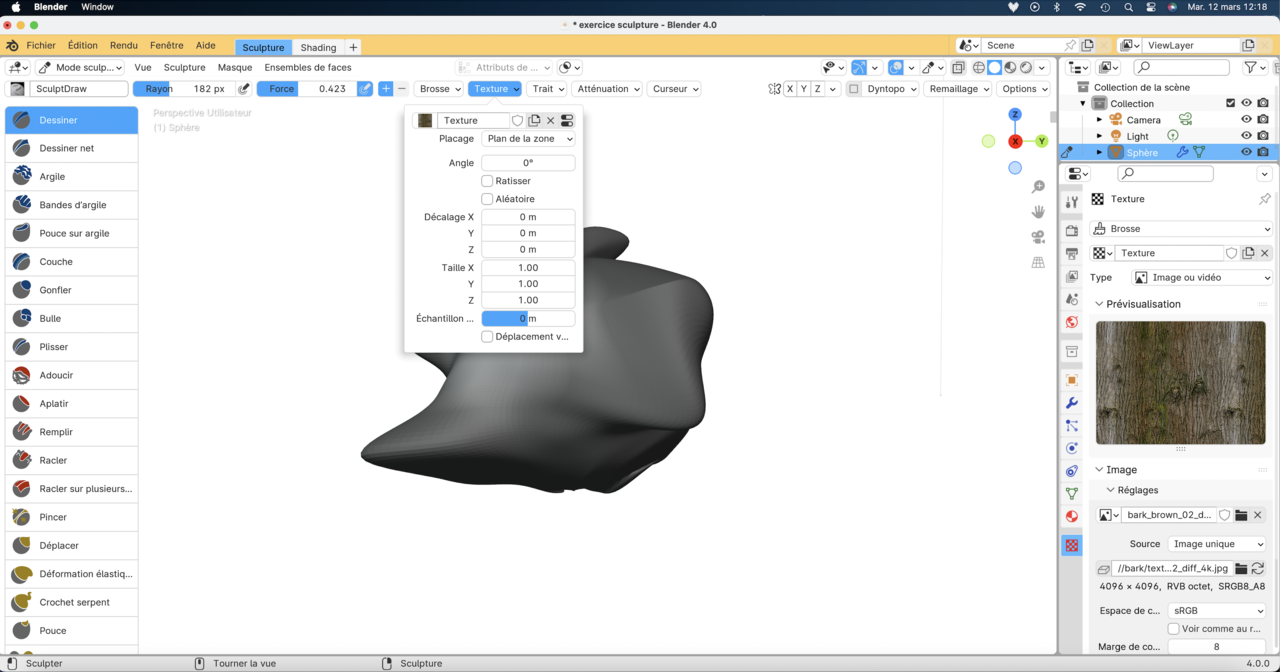The height and width of the screenshot is (672, 1280).
Task: Open the Source dropdown Image unique
Action: 1217,544
